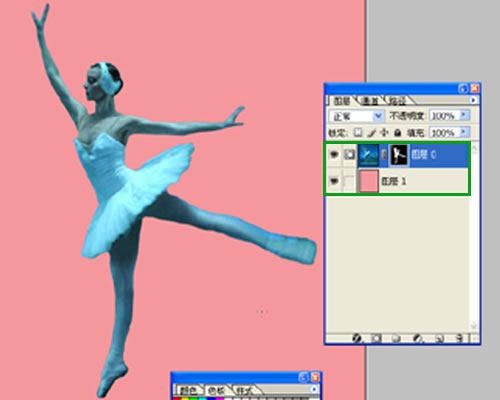Viewport: 500px width, 400px height.
Task: Expand the fill 100% slider arrow
Action: click(464, 132)
